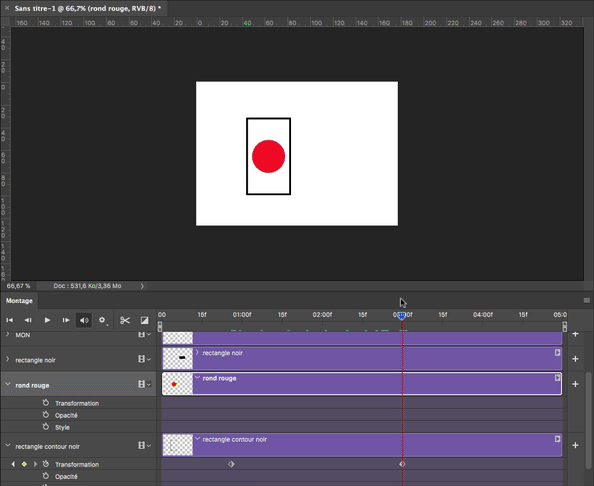Screen dimensions: 594x486
Task: Step back to previous frame
Action: (x=28, y=320)
